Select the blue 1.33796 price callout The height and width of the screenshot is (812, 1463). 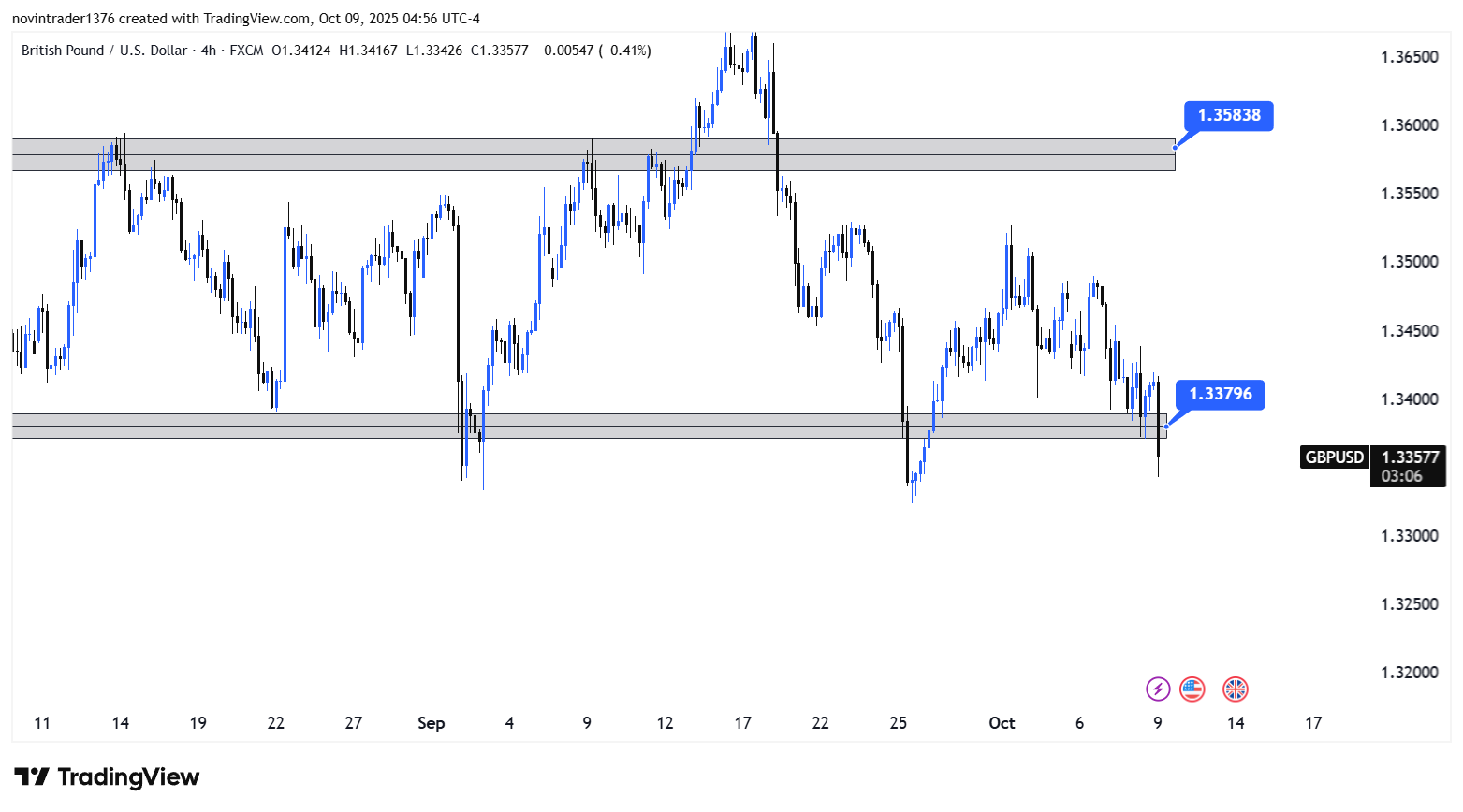[1220, 394]
